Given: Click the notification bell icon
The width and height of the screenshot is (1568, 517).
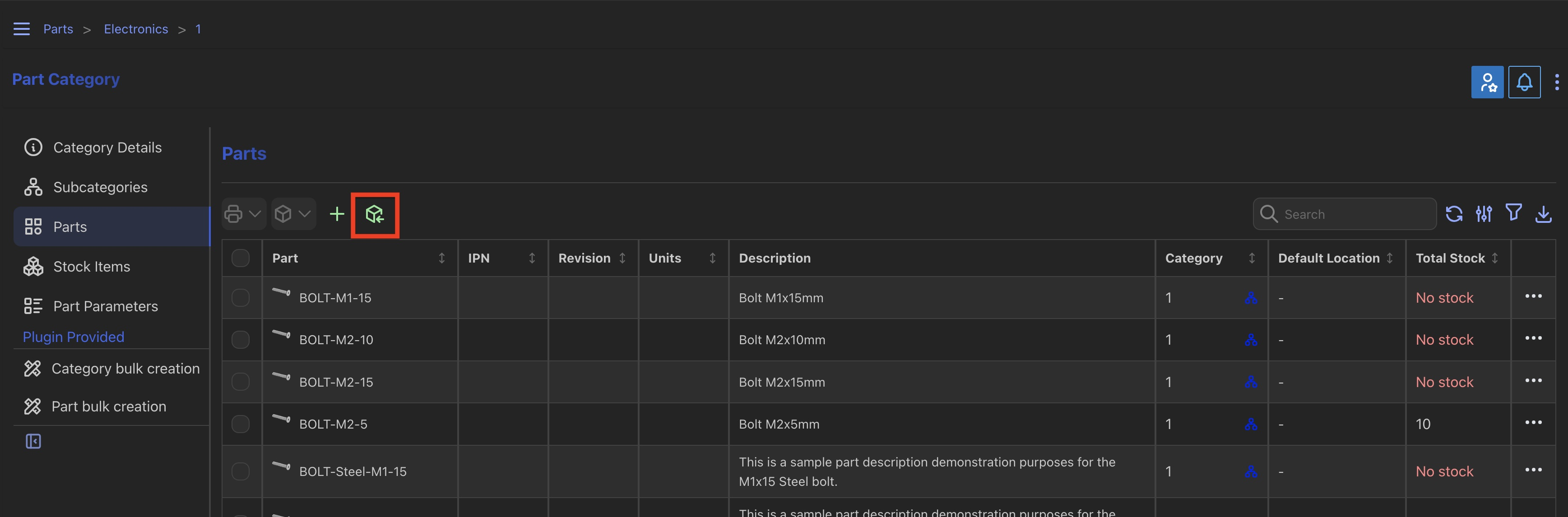Looking at the screenshot, I should [1524, 82].
